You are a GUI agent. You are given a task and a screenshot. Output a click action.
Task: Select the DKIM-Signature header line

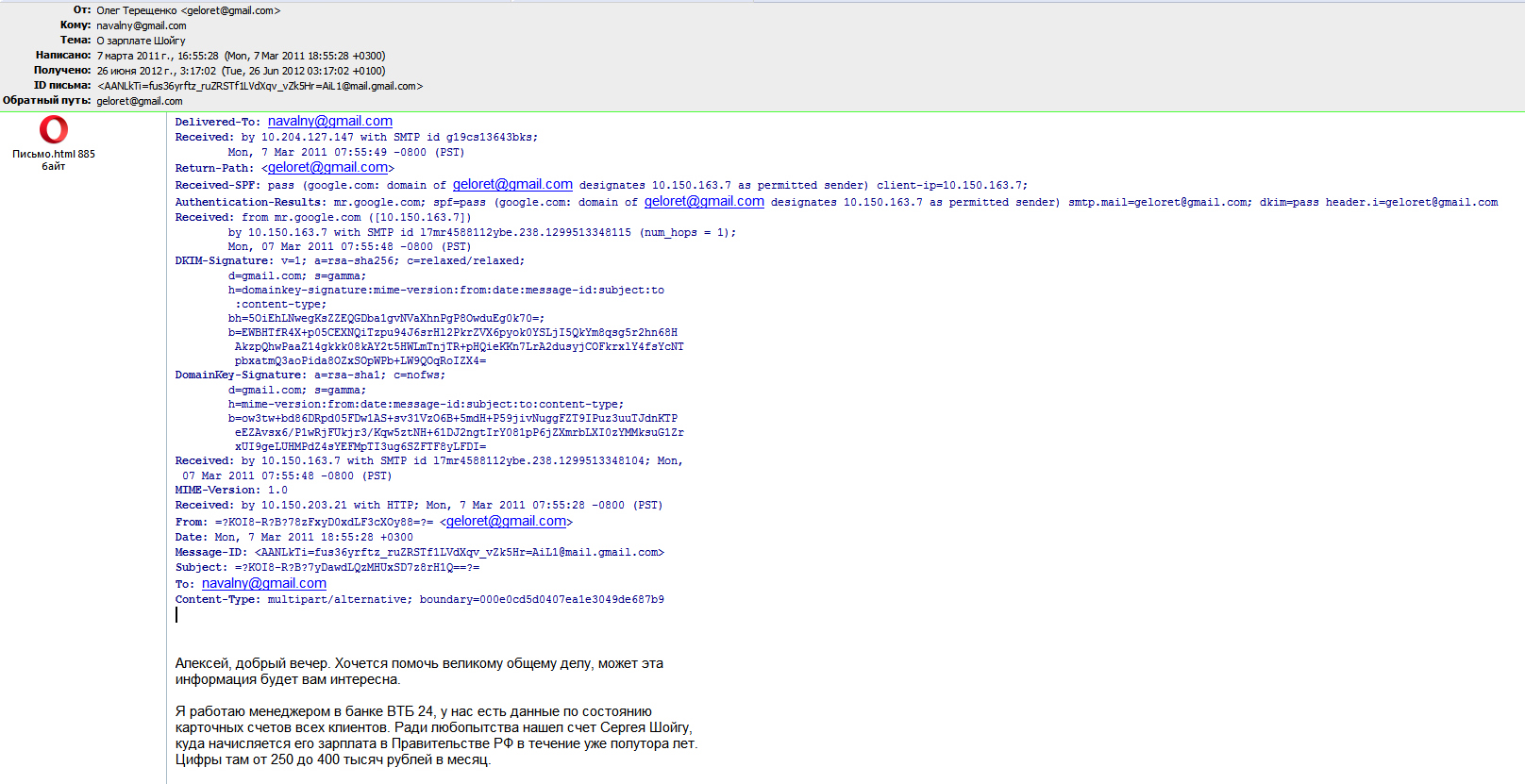pos(350,260)
